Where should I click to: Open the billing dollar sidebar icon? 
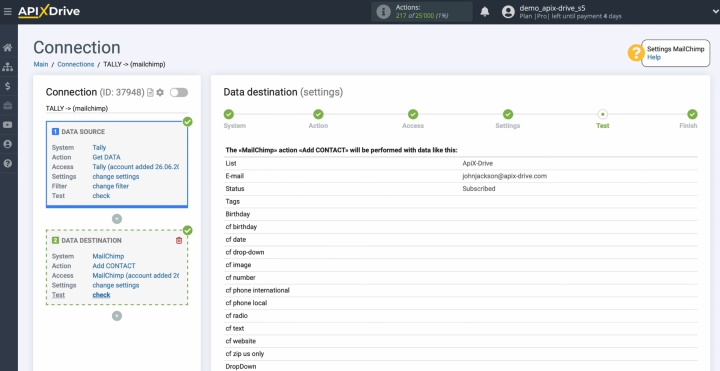tap(7, 86)
